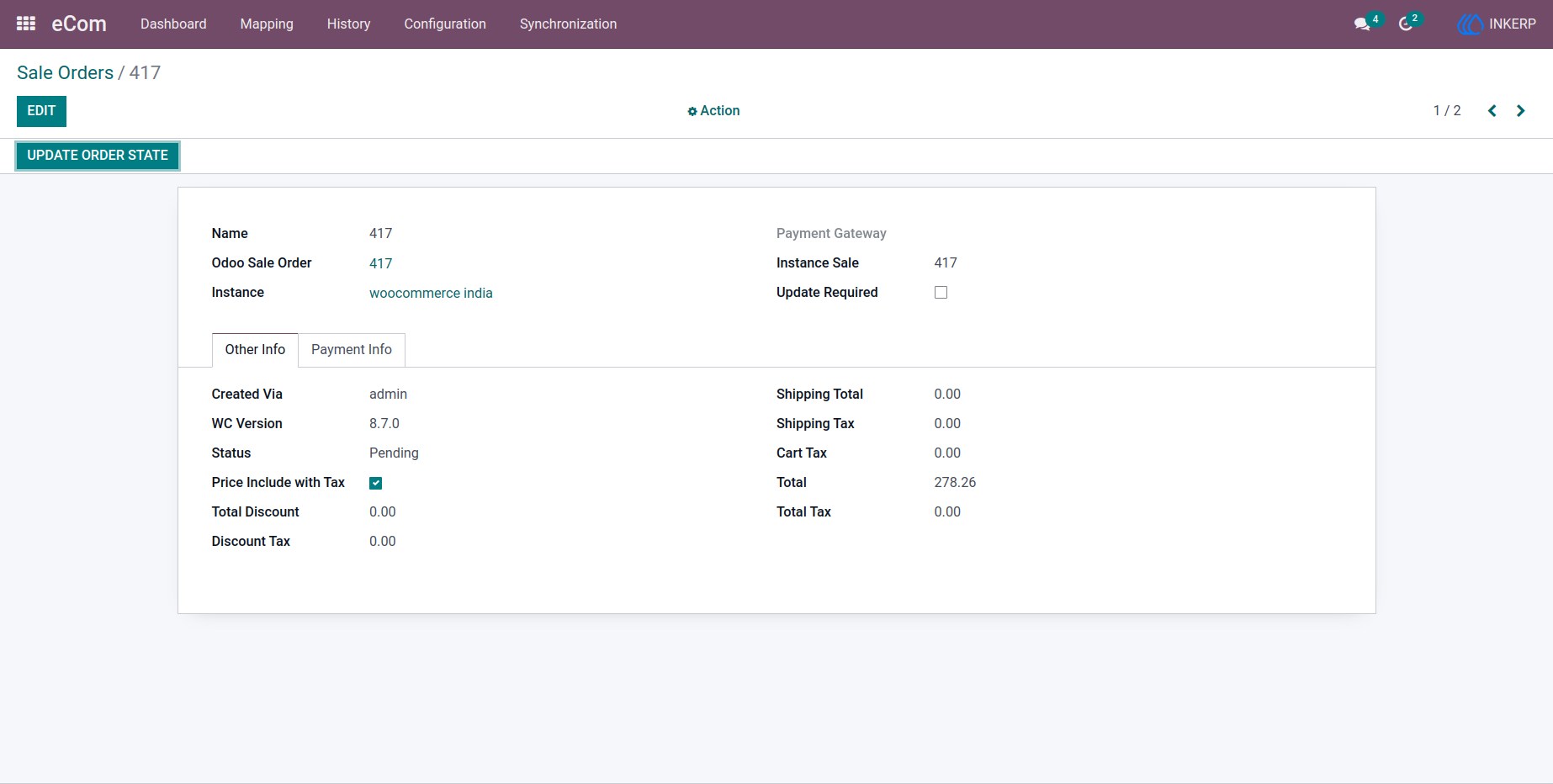Select the Other Info tab

[255, 350]
